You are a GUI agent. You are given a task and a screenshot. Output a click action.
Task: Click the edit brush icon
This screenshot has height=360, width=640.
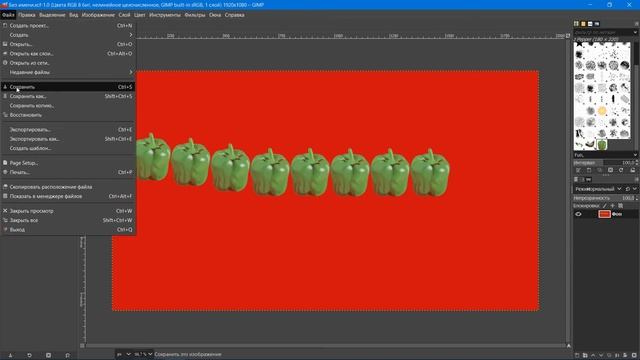[x=578, y=170]
